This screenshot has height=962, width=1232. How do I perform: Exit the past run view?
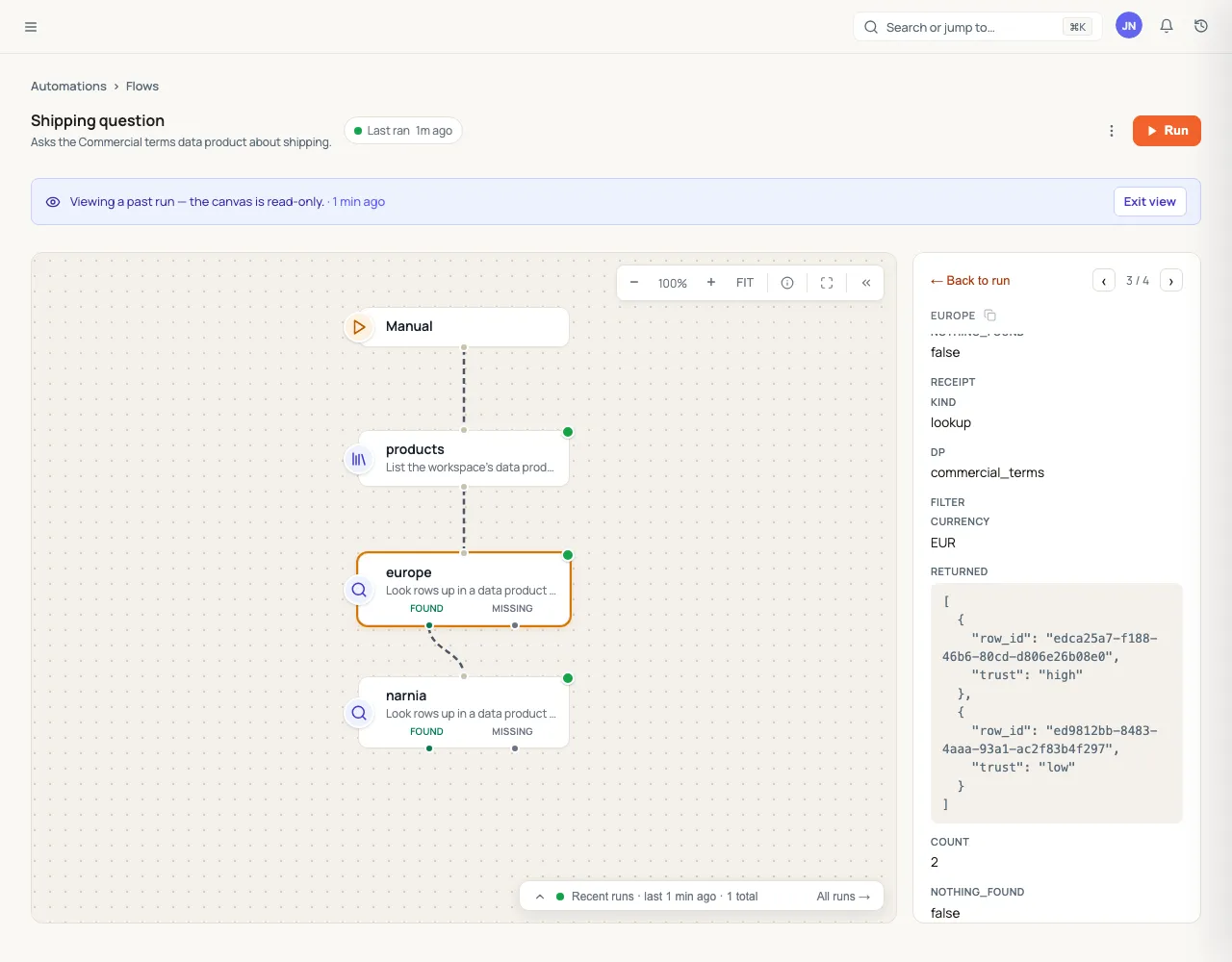(x=1149, y=202)
